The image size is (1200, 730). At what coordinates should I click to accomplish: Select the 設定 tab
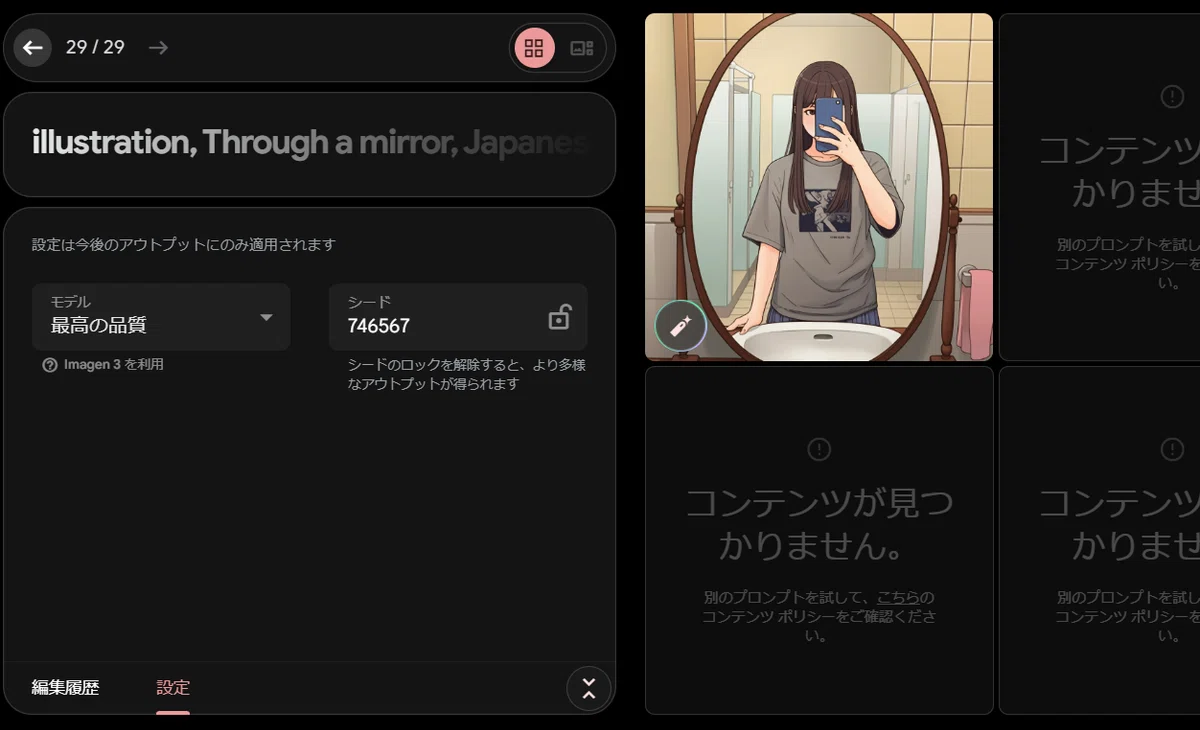[173, 687]
